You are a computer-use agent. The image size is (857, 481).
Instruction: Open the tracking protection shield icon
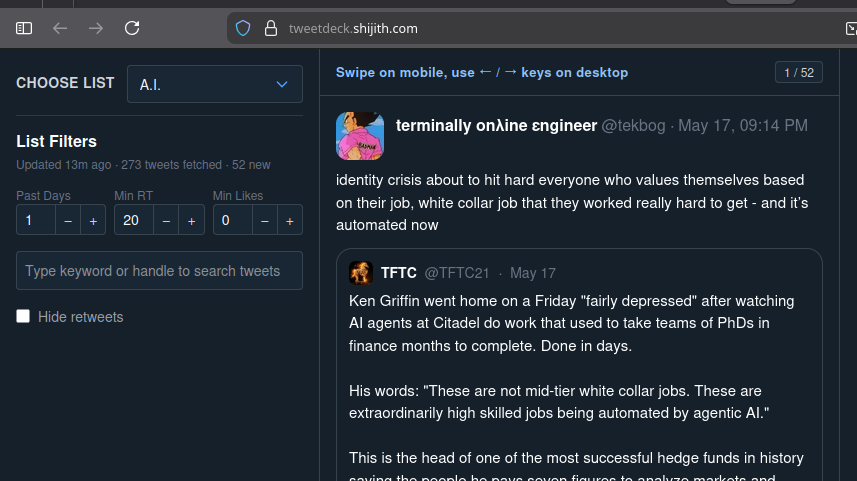click(243, 28)
